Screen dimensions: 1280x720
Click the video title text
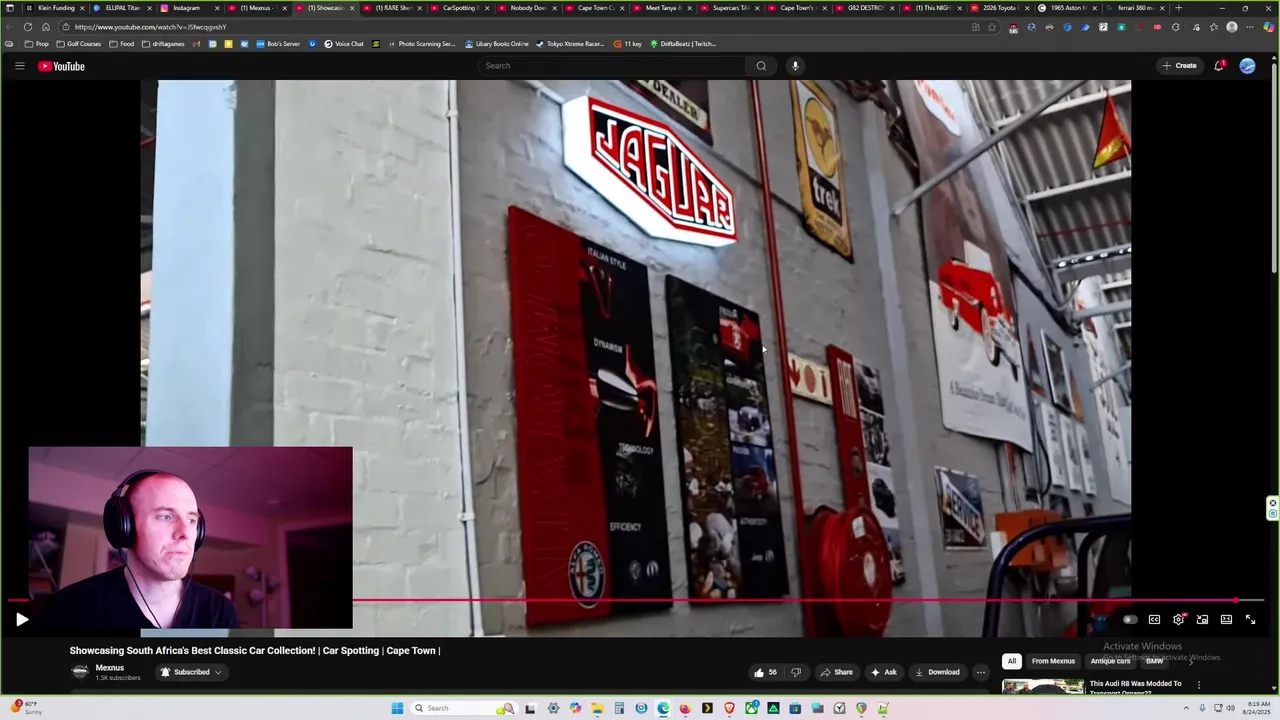point(254,651)
